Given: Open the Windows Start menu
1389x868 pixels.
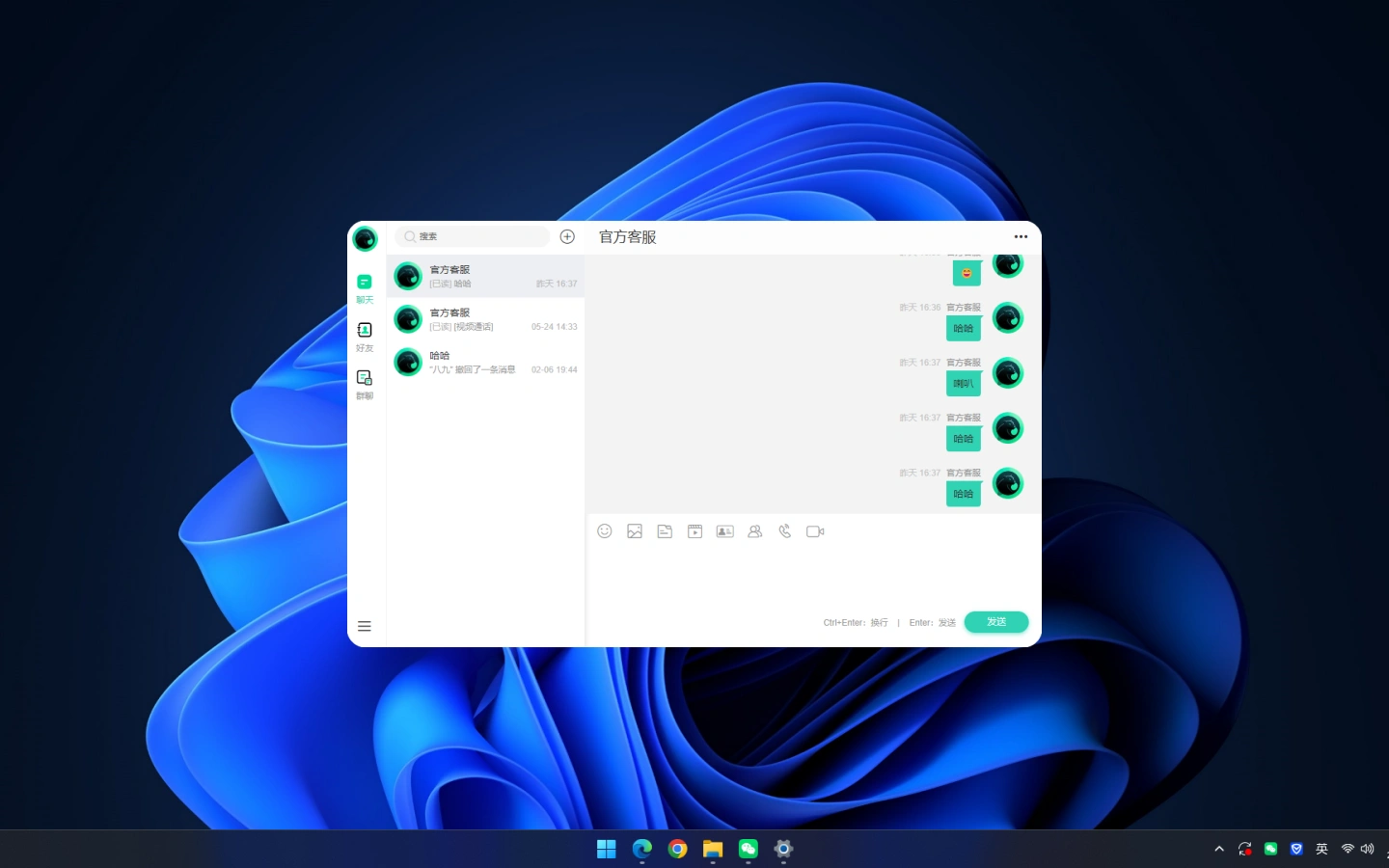Looking at the screenshot, I should (x=607, y=849).
